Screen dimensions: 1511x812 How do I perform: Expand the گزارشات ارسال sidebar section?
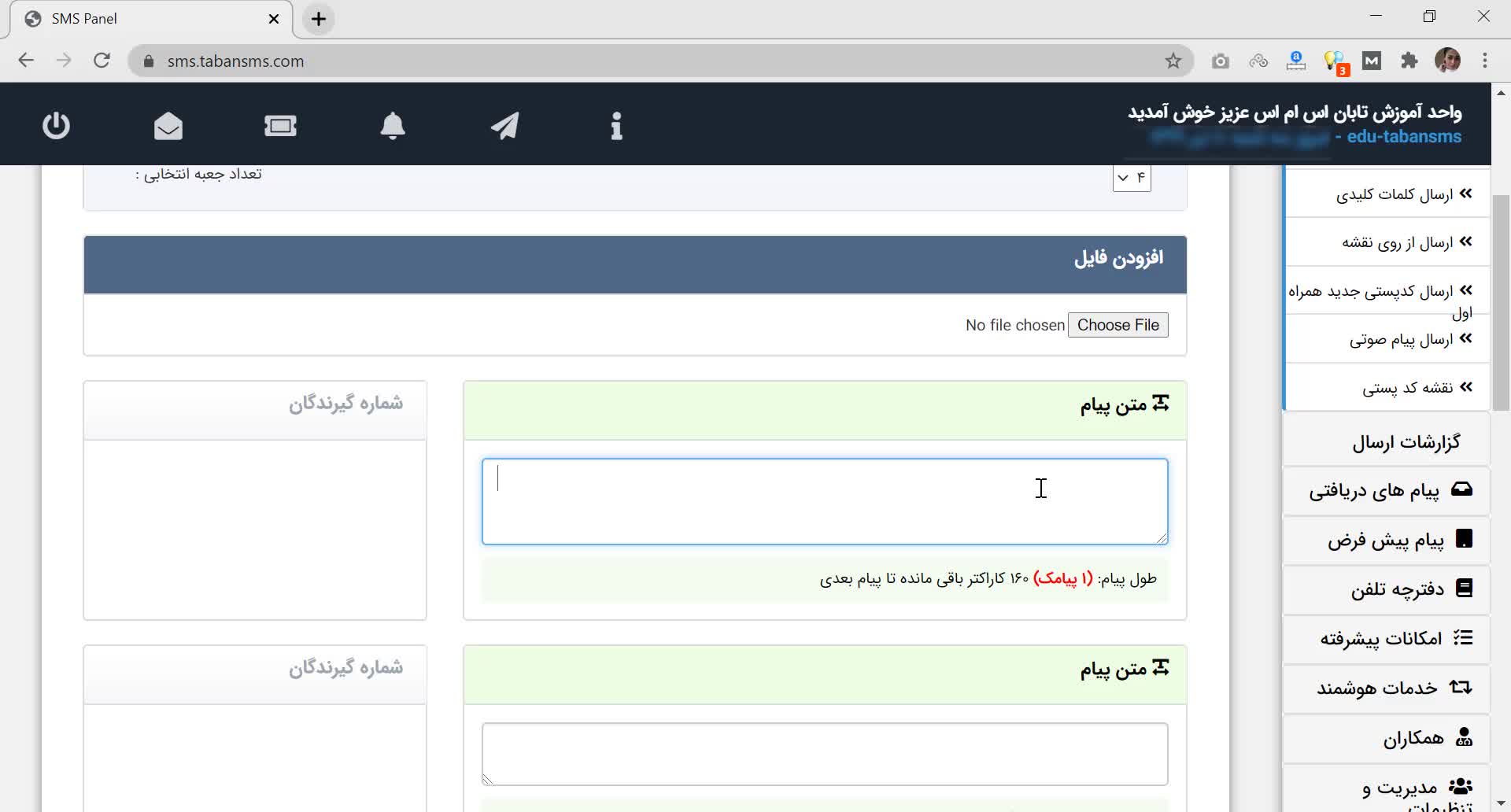(1406, 442)
